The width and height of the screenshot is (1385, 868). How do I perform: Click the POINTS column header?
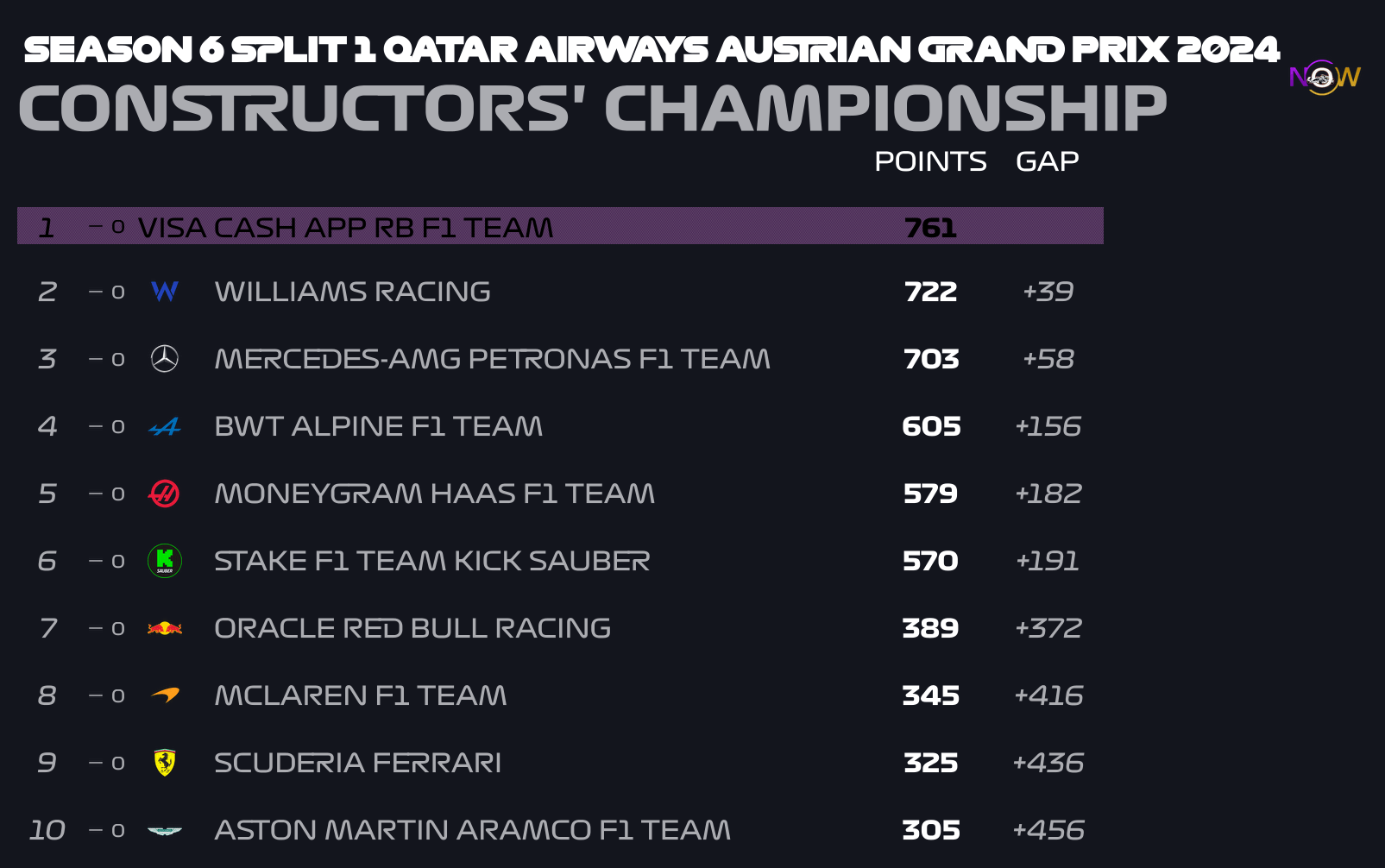930,161
